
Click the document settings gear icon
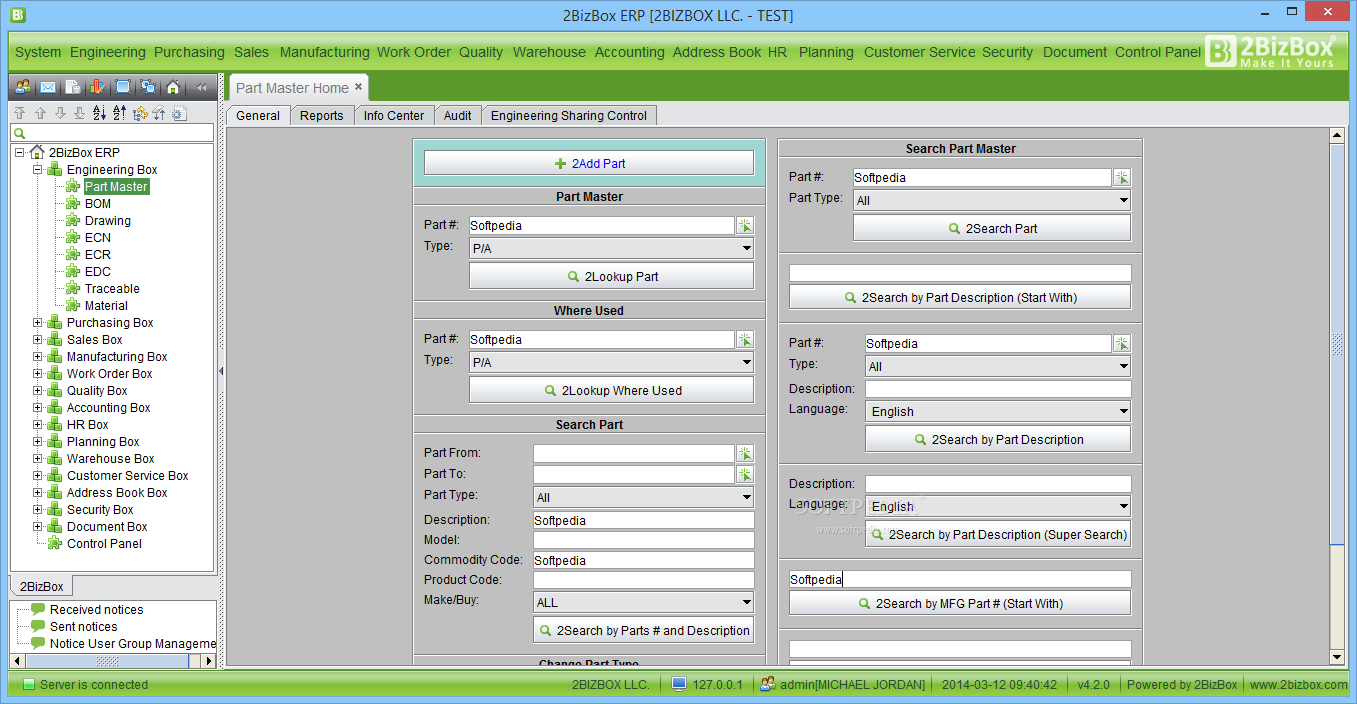click(x=179, y=113)
